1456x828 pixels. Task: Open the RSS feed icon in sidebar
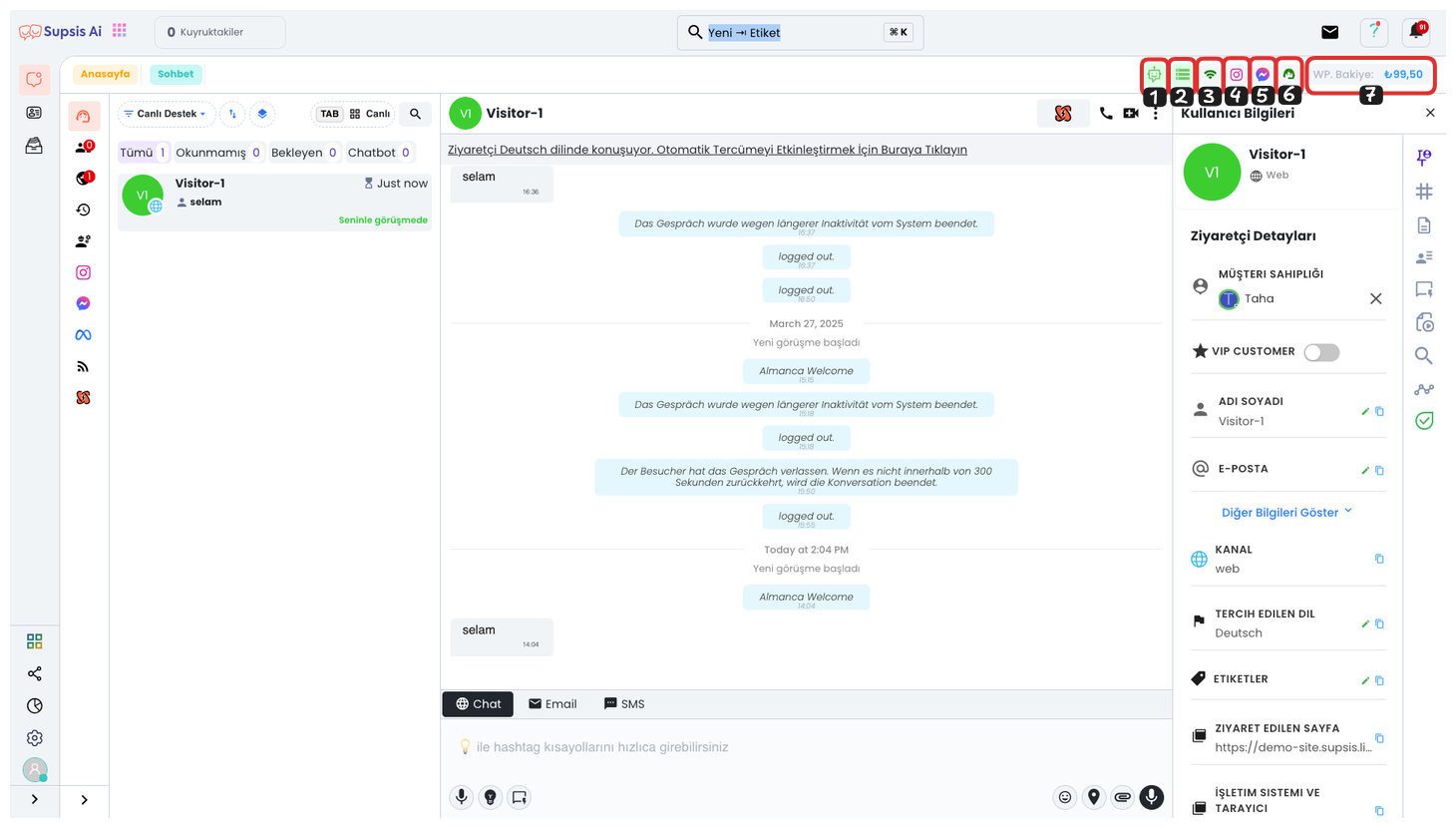(84, 366)
